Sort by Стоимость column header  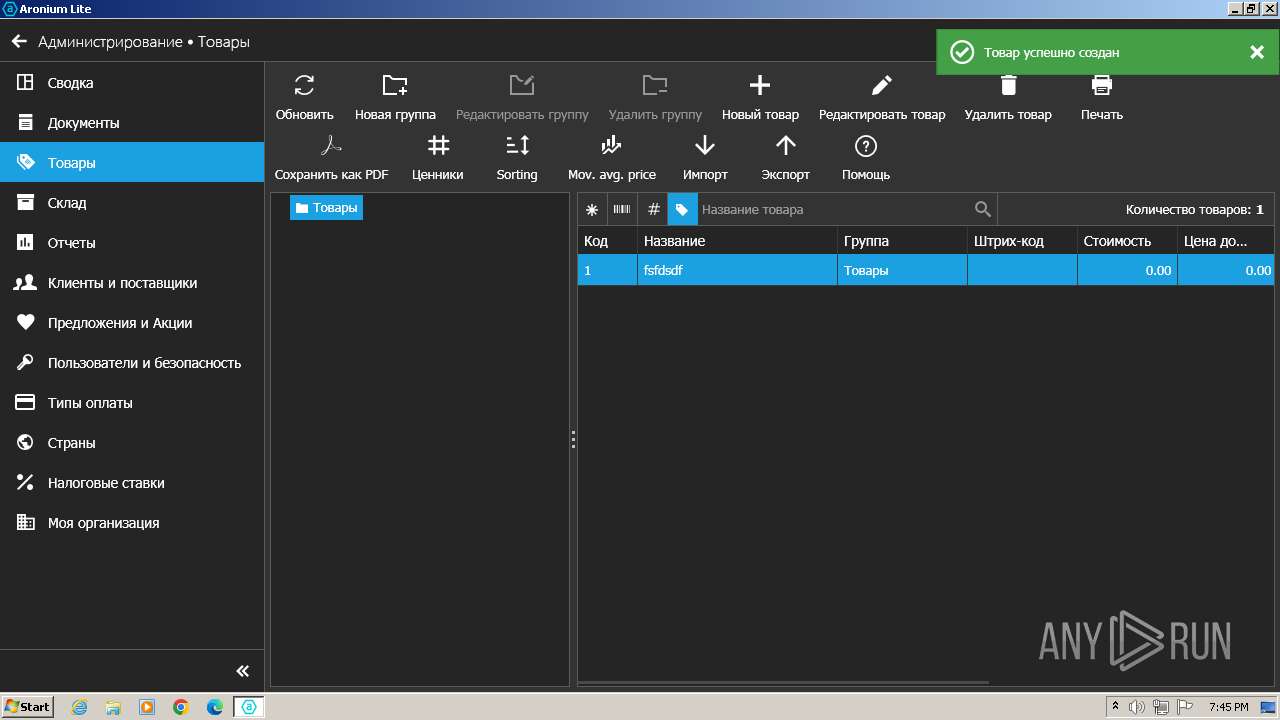1128,241
